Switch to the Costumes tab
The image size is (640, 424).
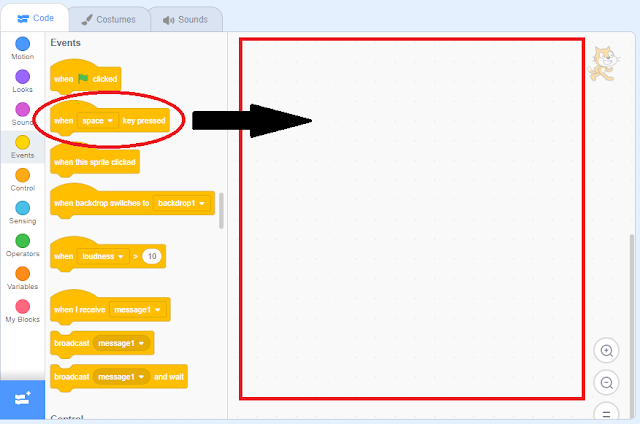[x=109, y=20]
